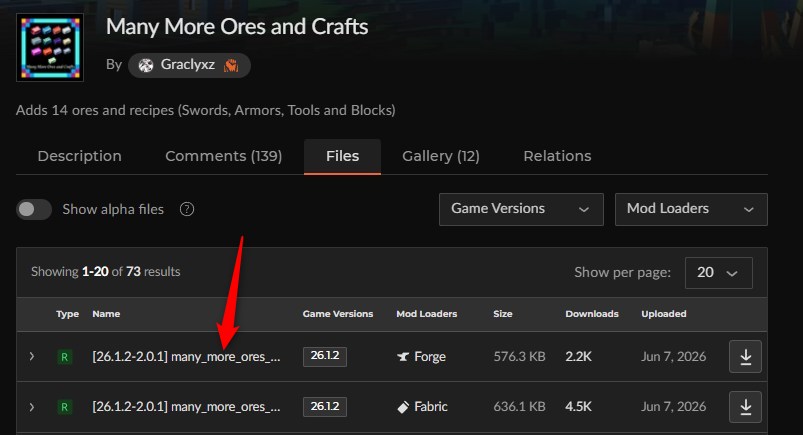Click the Jun 7, 2026 date in Forge row
Viewport: 803px width, 435px height.
[673, 356]
